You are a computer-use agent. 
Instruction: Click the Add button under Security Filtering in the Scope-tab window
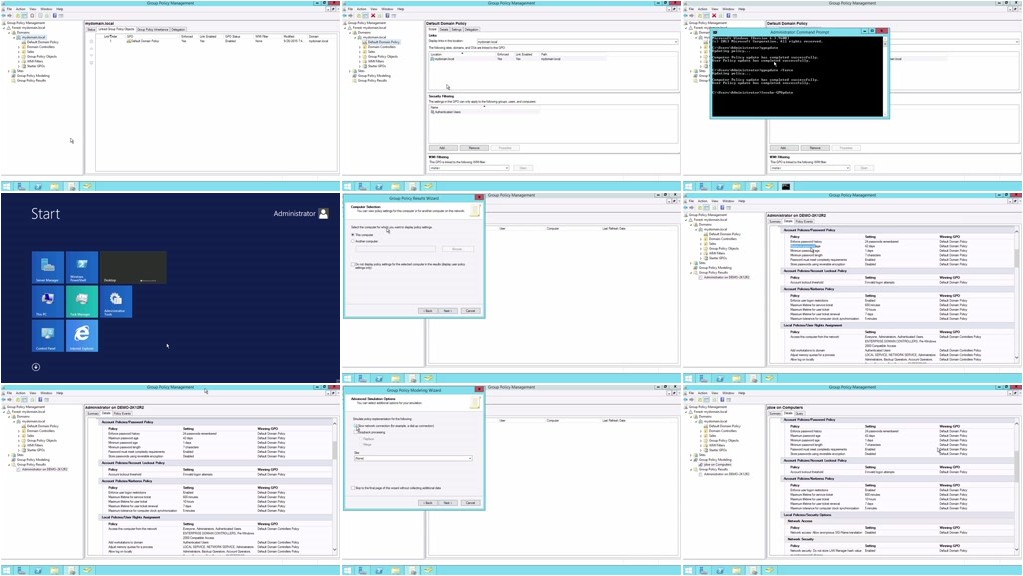click(x=442, y=148)
